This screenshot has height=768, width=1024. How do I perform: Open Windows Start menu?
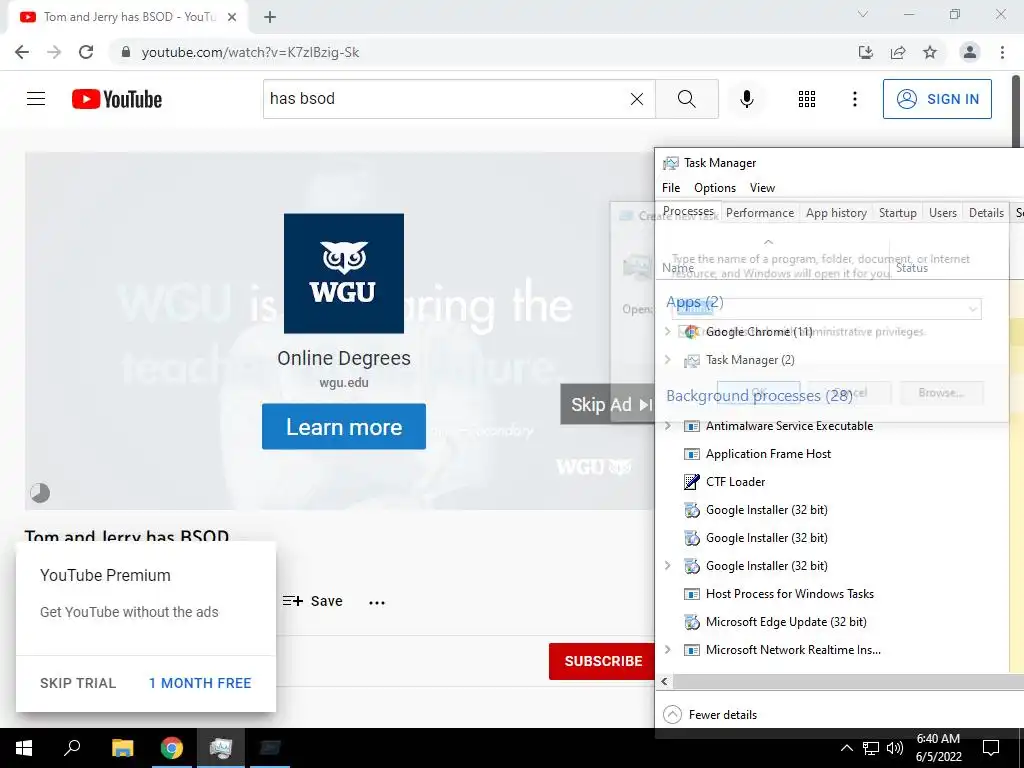click(x=24, y=748)
